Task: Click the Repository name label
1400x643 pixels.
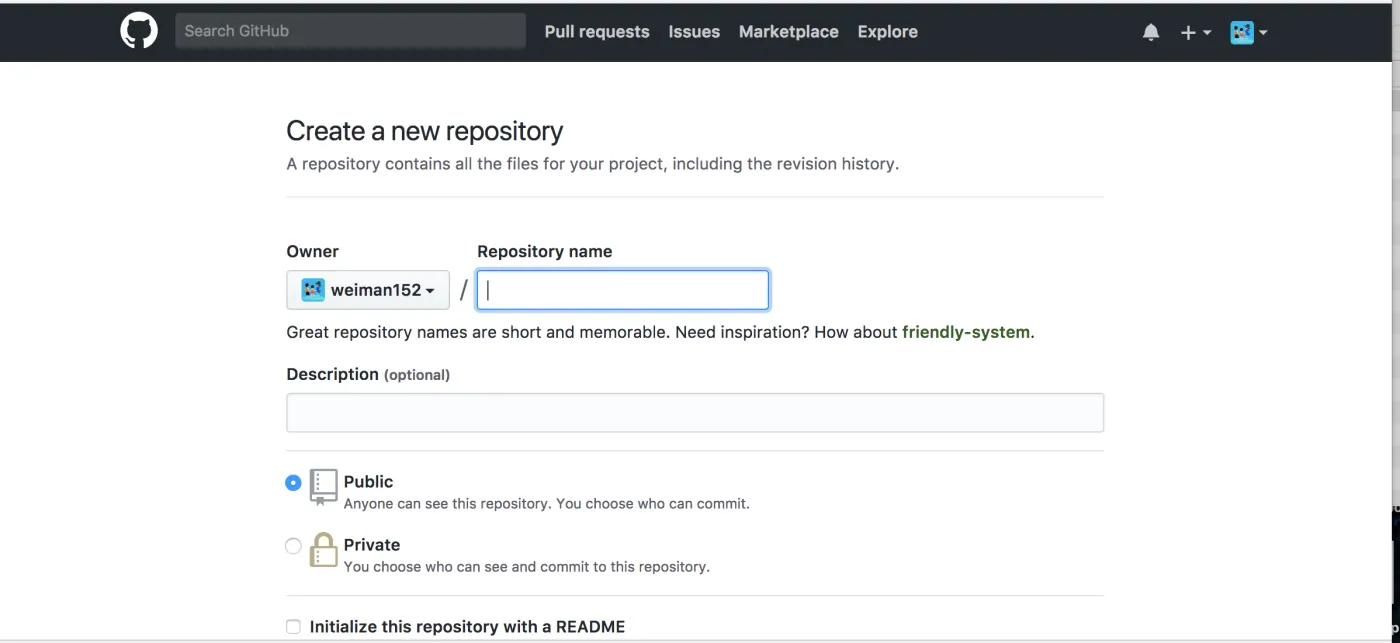Action: (545, 251)
